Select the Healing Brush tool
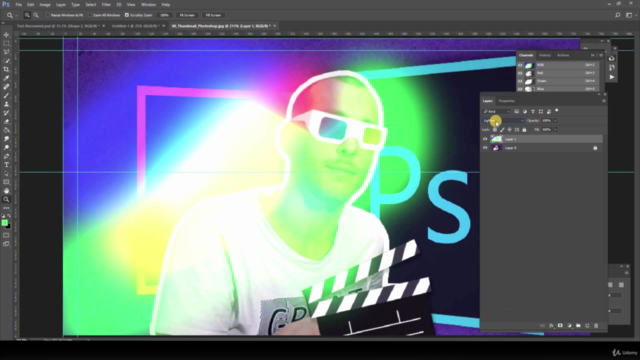 coord(6,87)
